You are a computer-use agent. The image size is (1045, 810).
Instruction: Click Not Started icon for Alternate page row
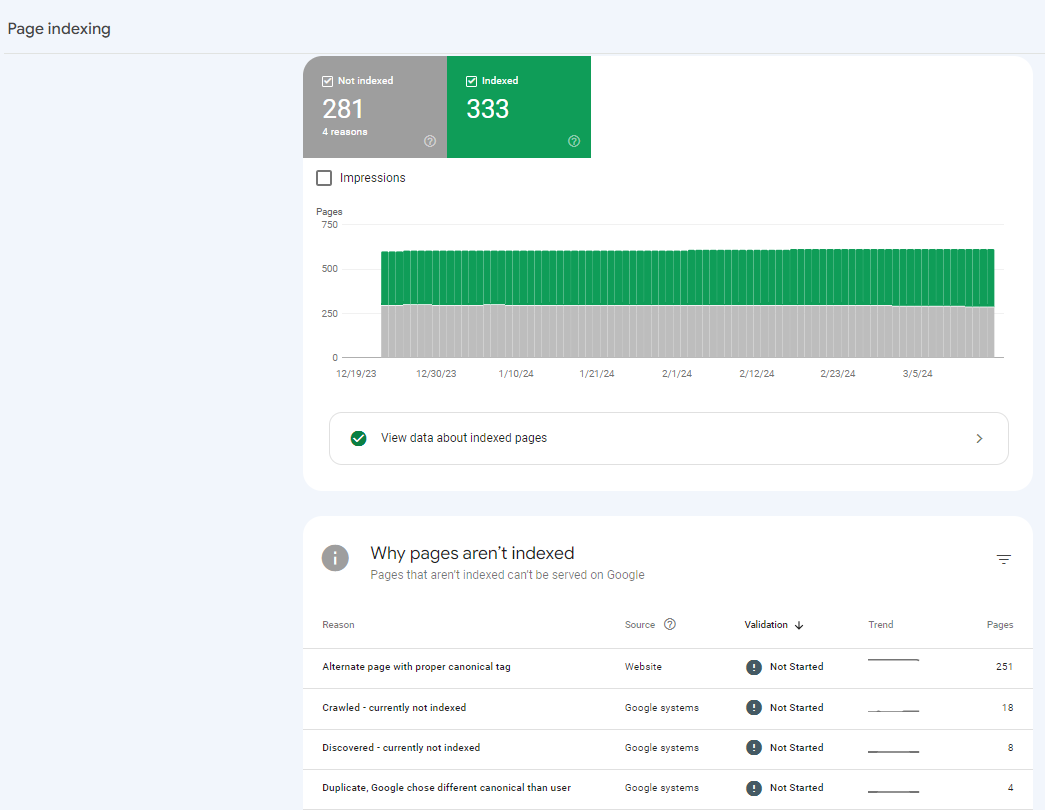tap(754, 667)
